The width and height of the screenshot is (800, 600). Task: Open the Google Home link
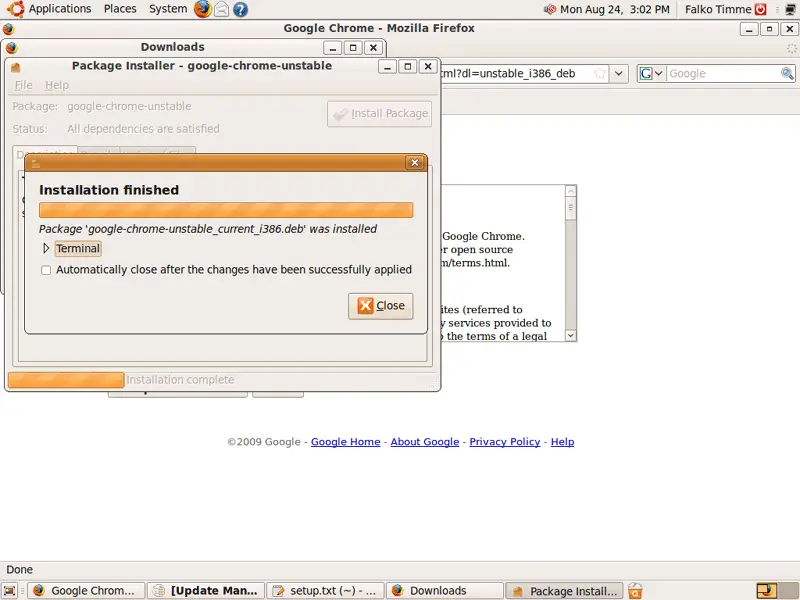coord(345,442)
